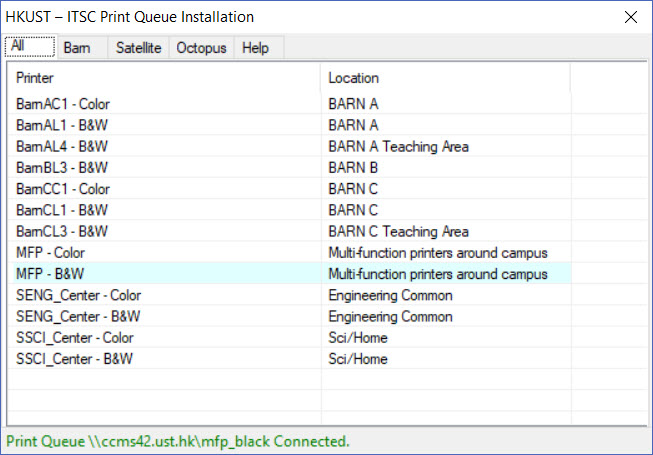This screenshot has width=653, height=455.
Task: Open the Barn tab
Action: click(x=77, y=48)
